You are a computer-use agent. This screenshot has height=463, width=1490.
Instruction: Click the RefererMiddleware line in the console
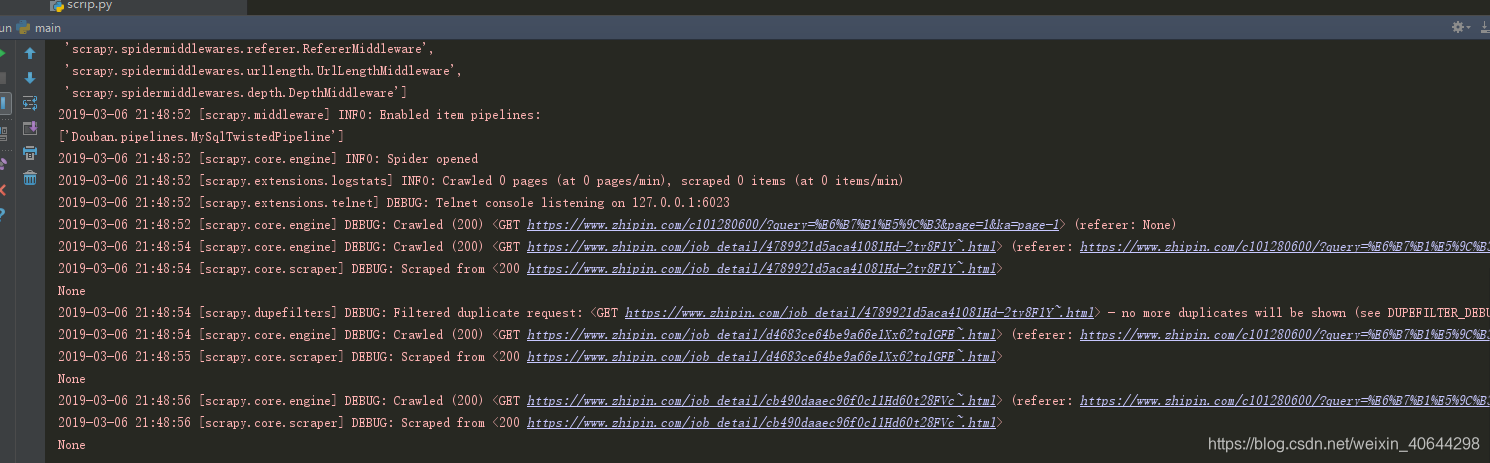tap(248, 49)
